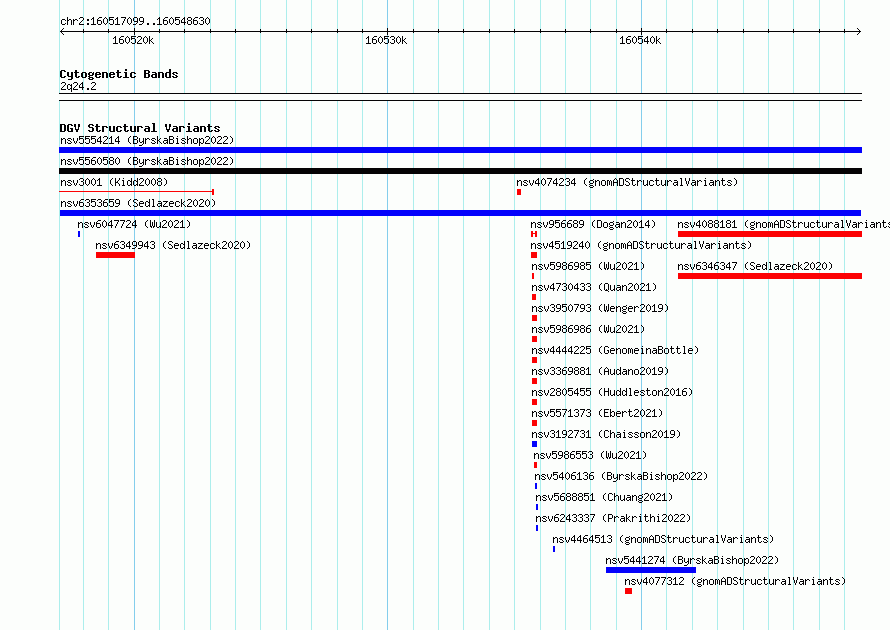This screenshot has width=890, height=630.
Task: Click the 160540k ruler position label
Action: (640, 40)
